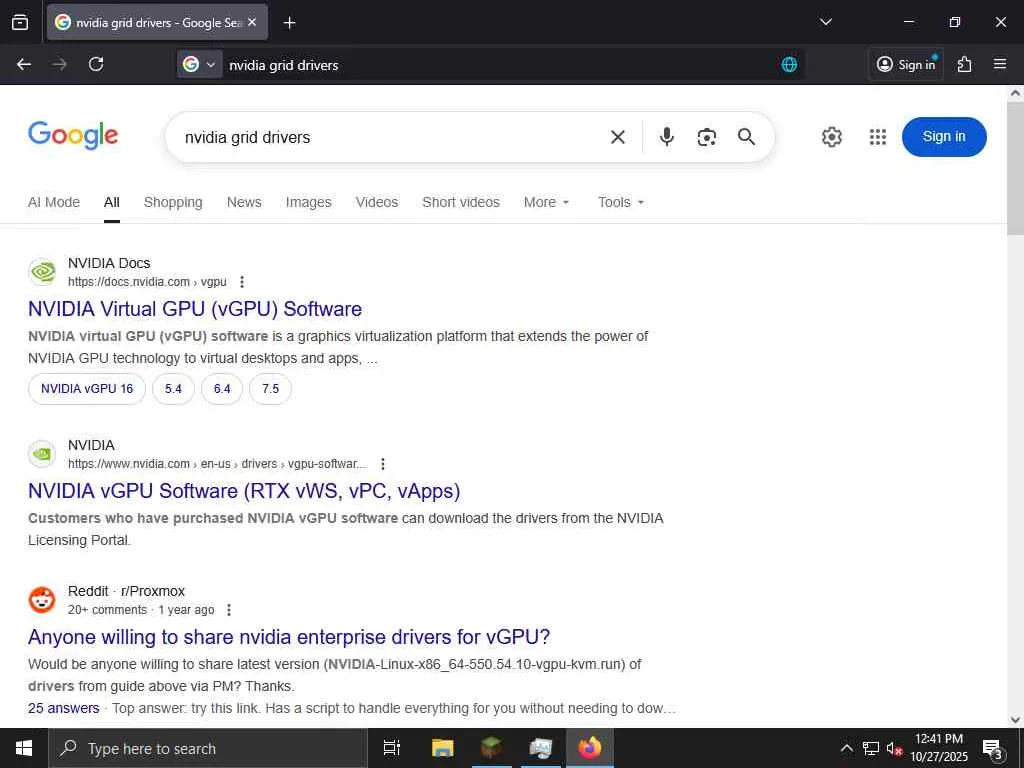Open the Firefox hamburger application menu
The width and height of the screenshot is (1024, 768).
tap(1000, 64)
